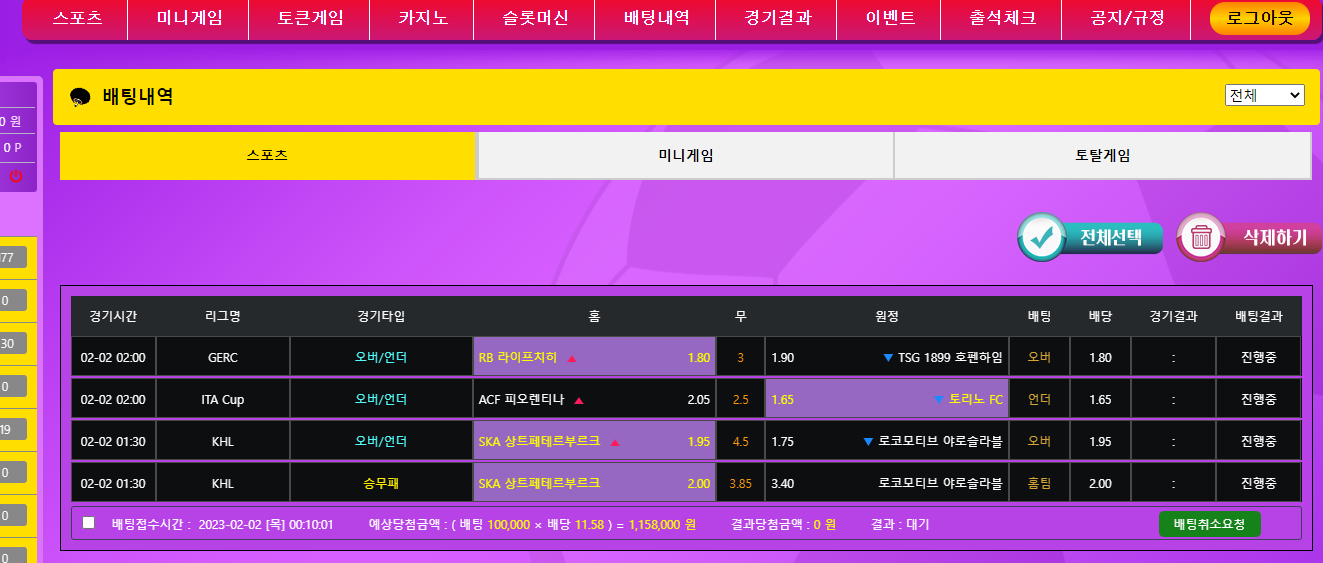The height and width of the screenshot is (563, 1323).
Task: Click the green 배팅취소요청 button
Action: (x=1209, y=524)
